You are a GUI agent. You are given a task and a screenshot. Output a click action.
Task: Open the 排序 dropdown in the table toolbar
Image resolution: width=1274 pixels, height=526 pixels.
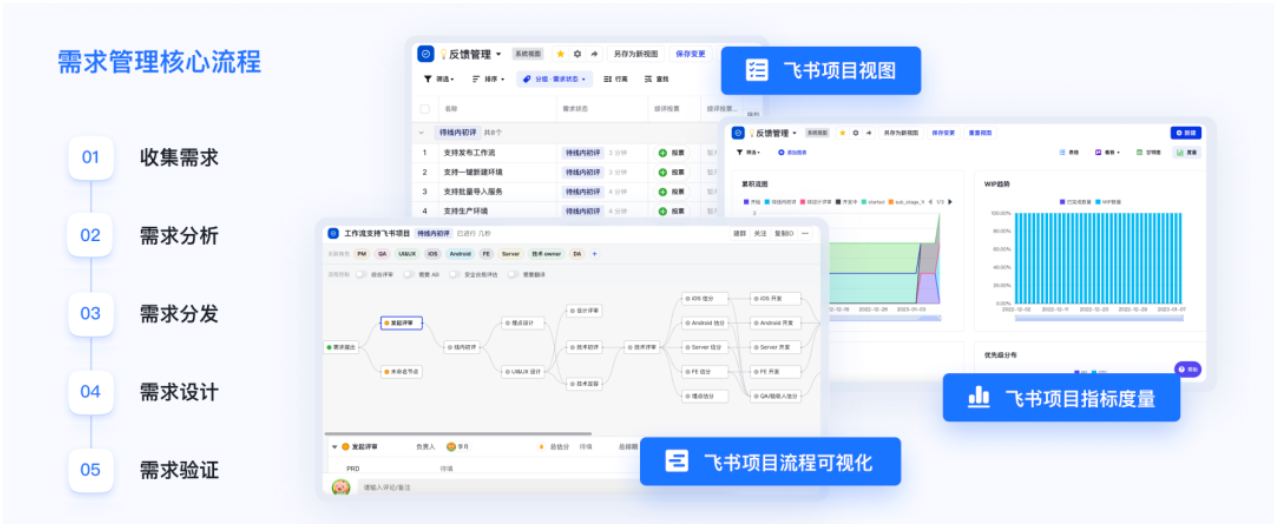point(489,79)
